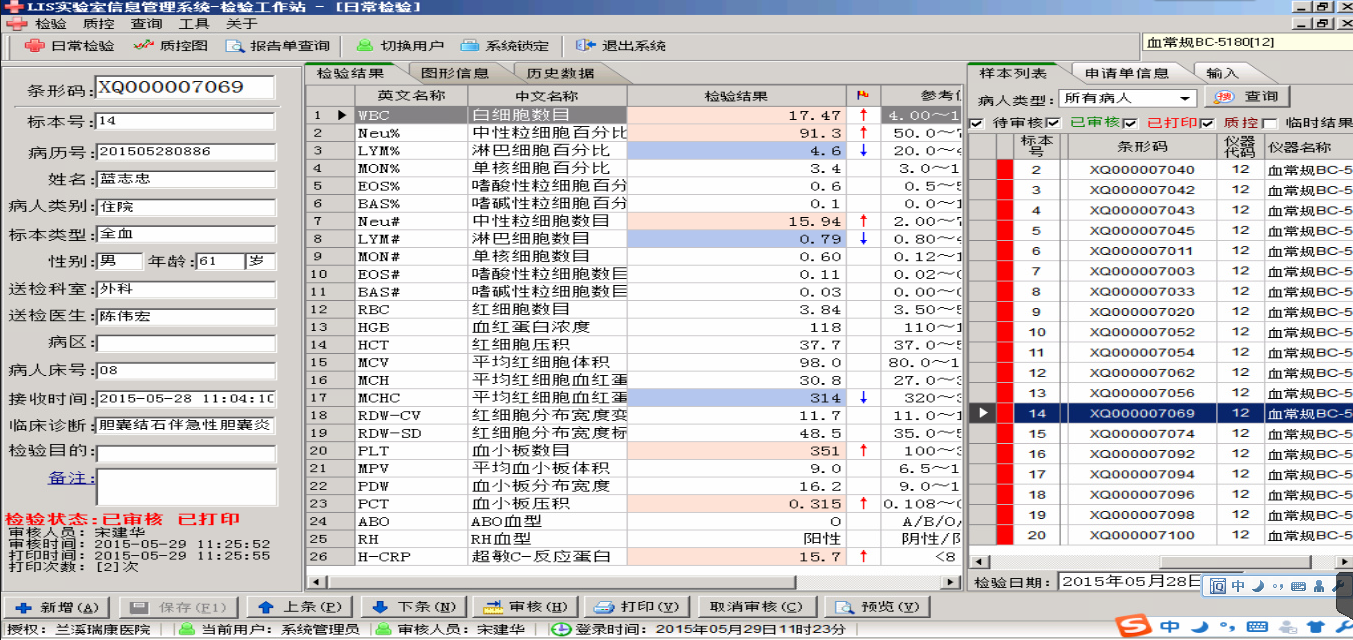
Task: Expand the 病人类型 patient type dropdown
Action: pyautogui.click(x=1186, y=98)
